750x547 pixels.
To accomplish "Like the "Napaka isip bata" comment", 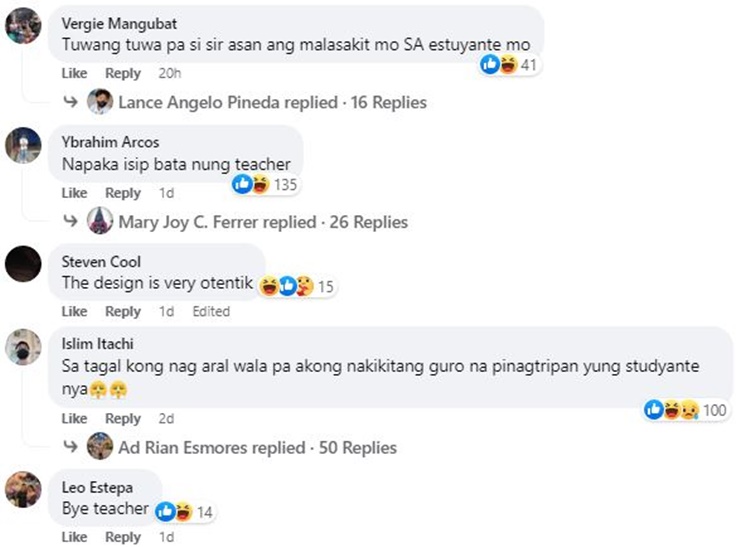I will 74,193.
